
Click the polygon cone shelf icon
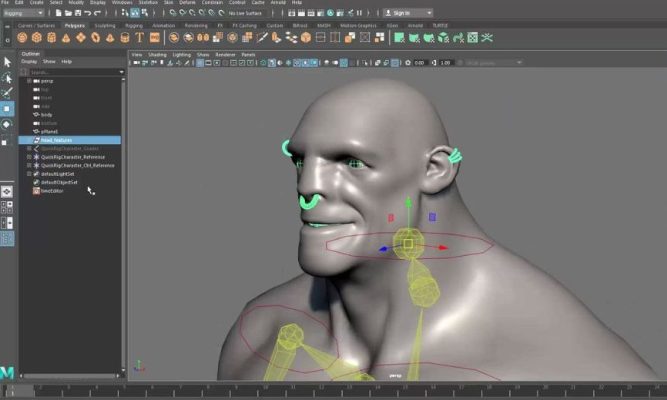pyautogui.click(x=65, y=37)
